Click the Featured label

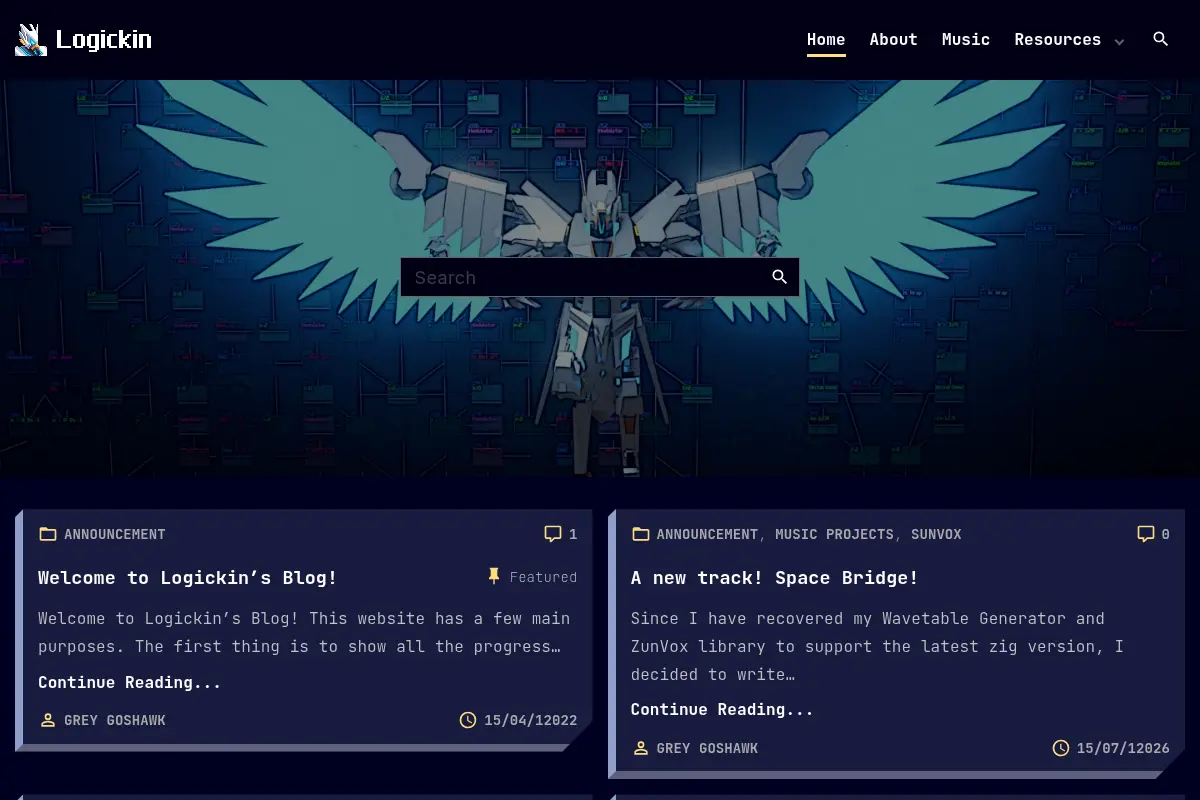[543, 577]
